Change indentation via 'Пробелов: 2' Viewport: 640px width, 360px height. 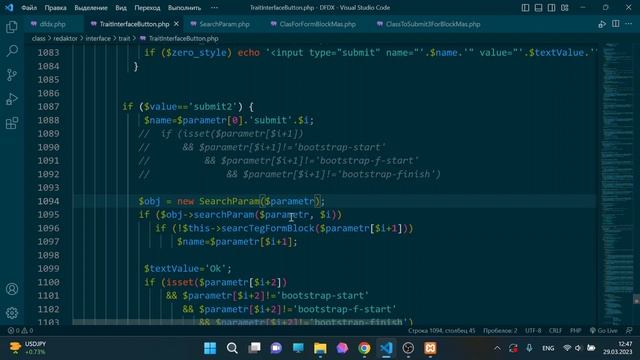click(500, 331)
